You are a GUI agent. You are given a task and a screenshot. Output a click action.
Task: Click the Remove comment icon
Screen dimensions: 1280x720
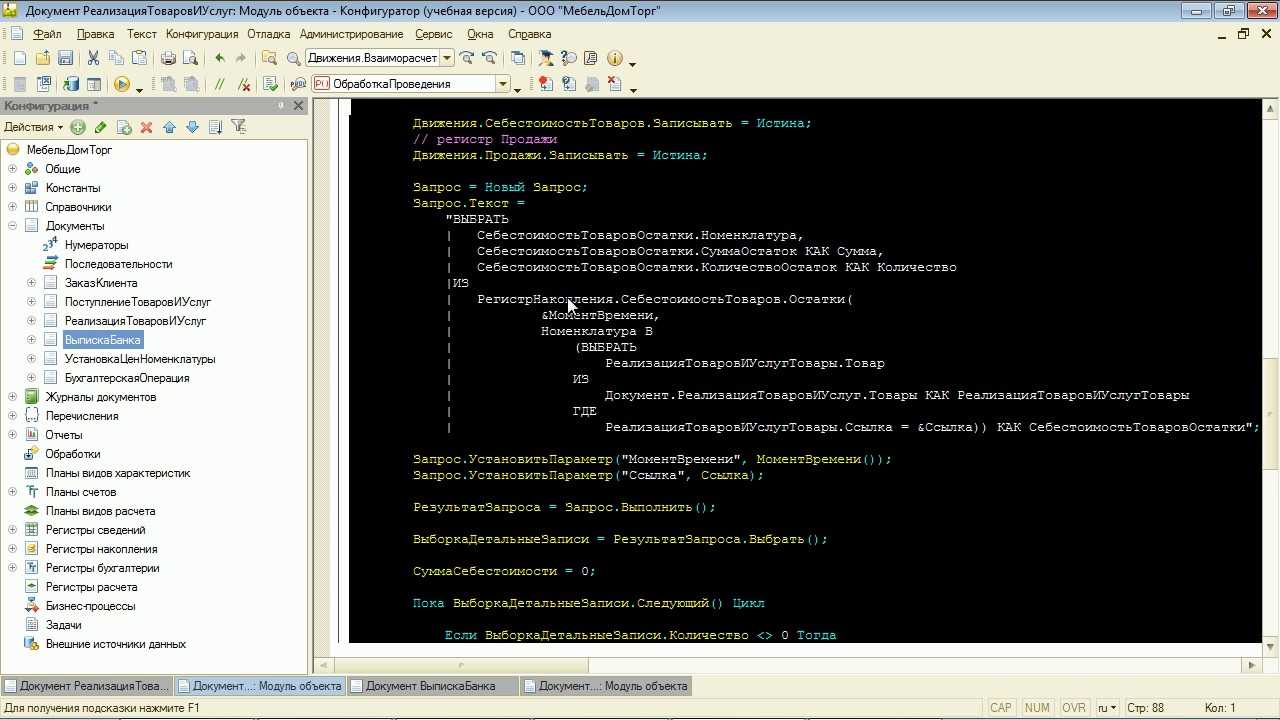(242, 84)
